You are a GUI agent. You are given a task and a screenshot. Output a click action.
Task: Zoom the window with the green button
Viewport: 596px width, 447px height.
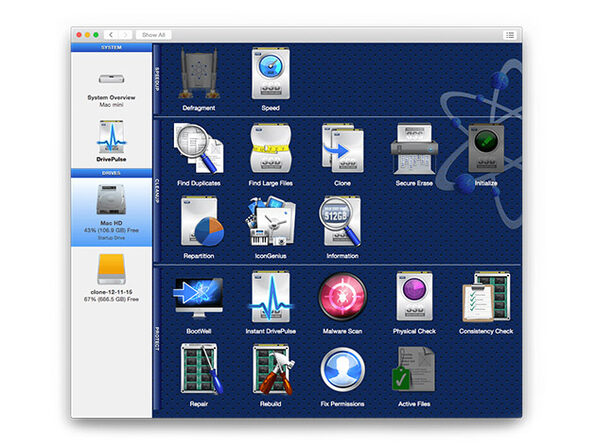tap(96, 35)
